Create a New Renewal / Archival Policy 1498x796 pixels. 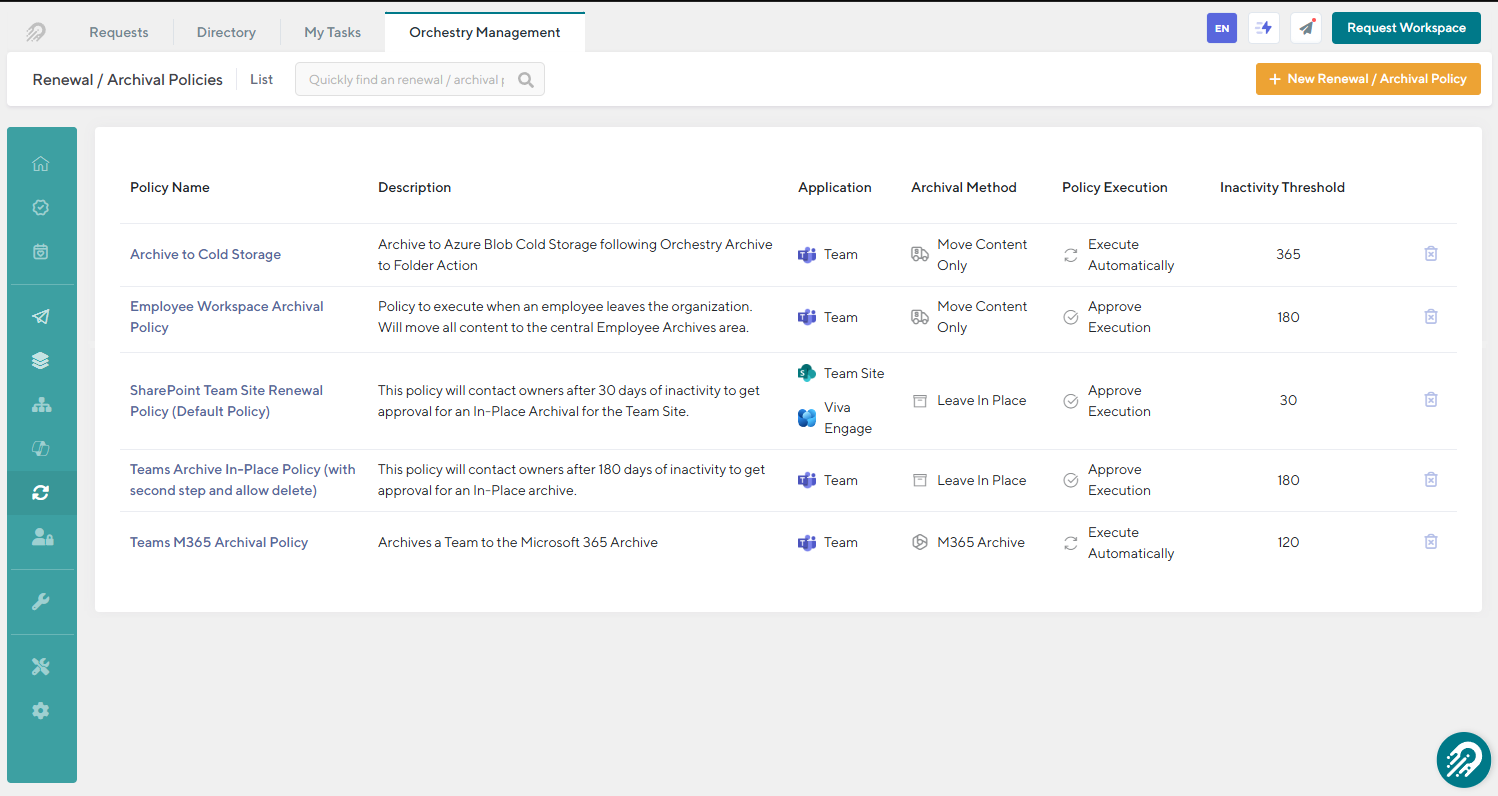[x=1368, y=79]
